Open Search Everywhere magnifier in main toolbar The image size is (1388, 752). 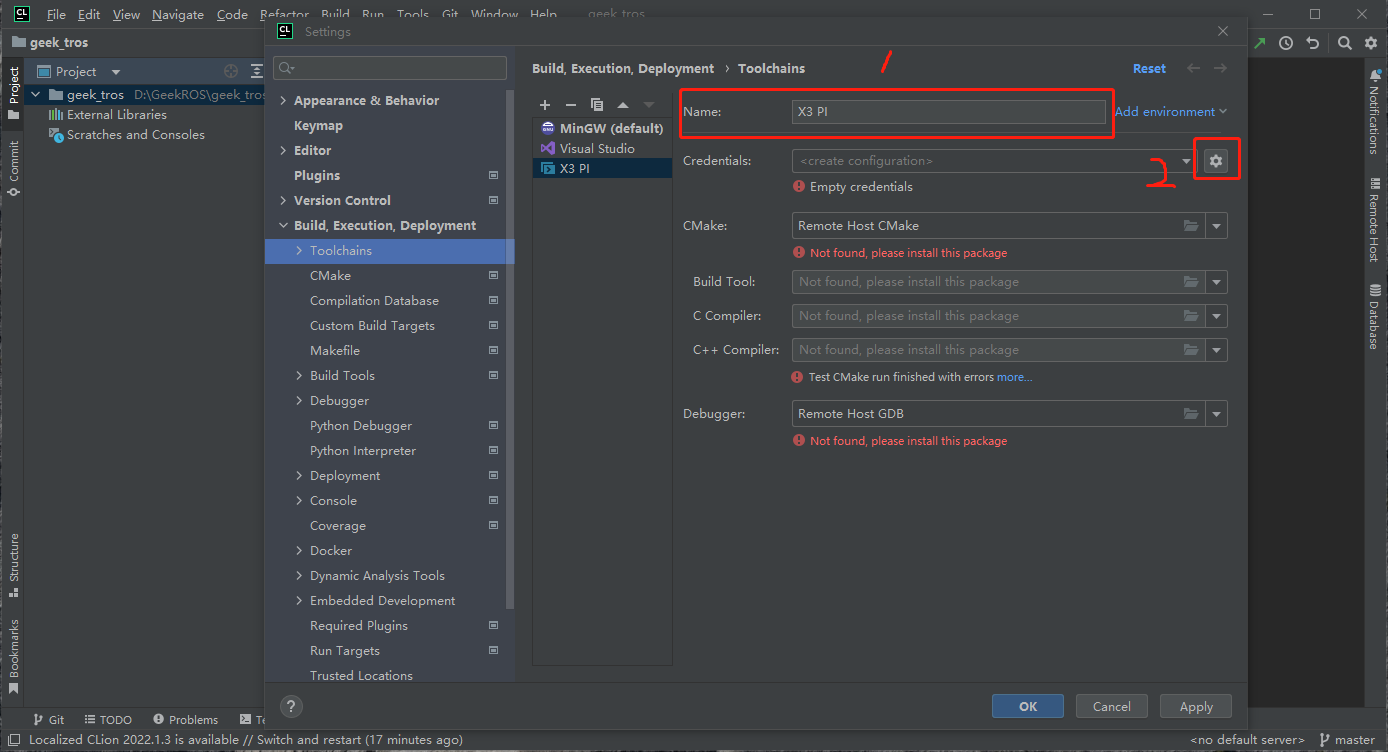[x=1345, y=43]
